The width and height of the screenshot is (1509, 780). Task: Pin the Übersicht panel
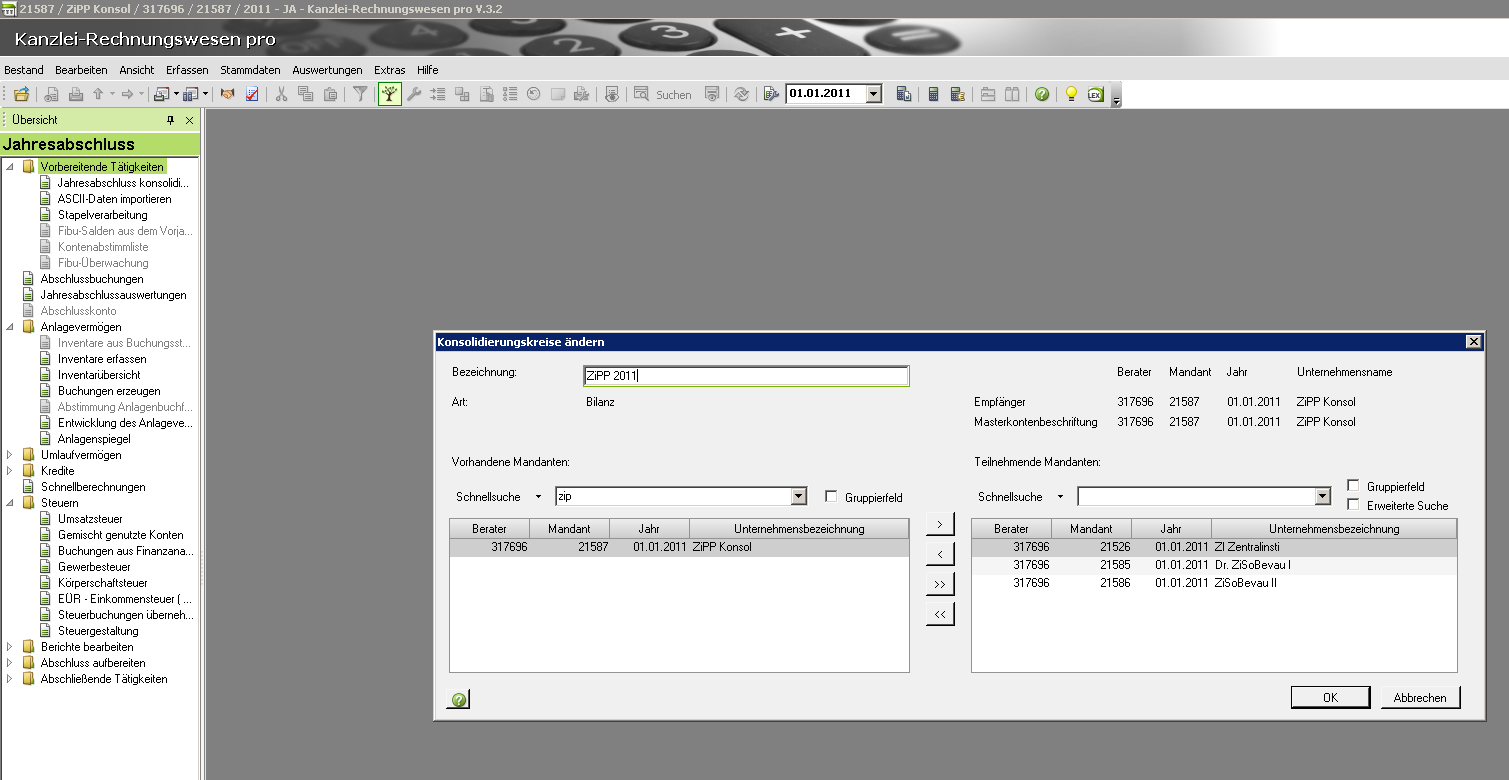170,120
